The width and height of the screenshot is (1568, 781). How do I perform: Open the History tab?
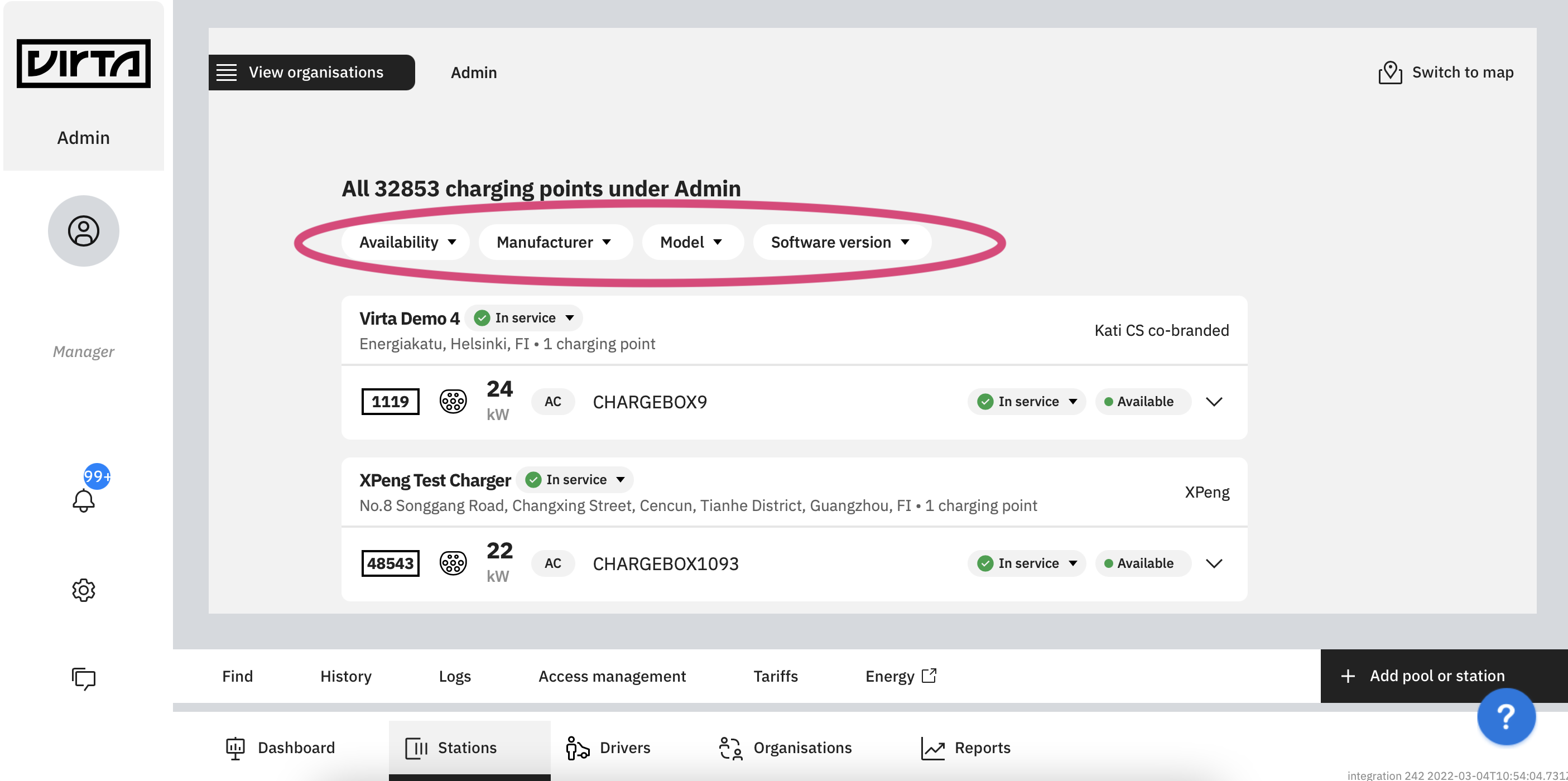346,676
